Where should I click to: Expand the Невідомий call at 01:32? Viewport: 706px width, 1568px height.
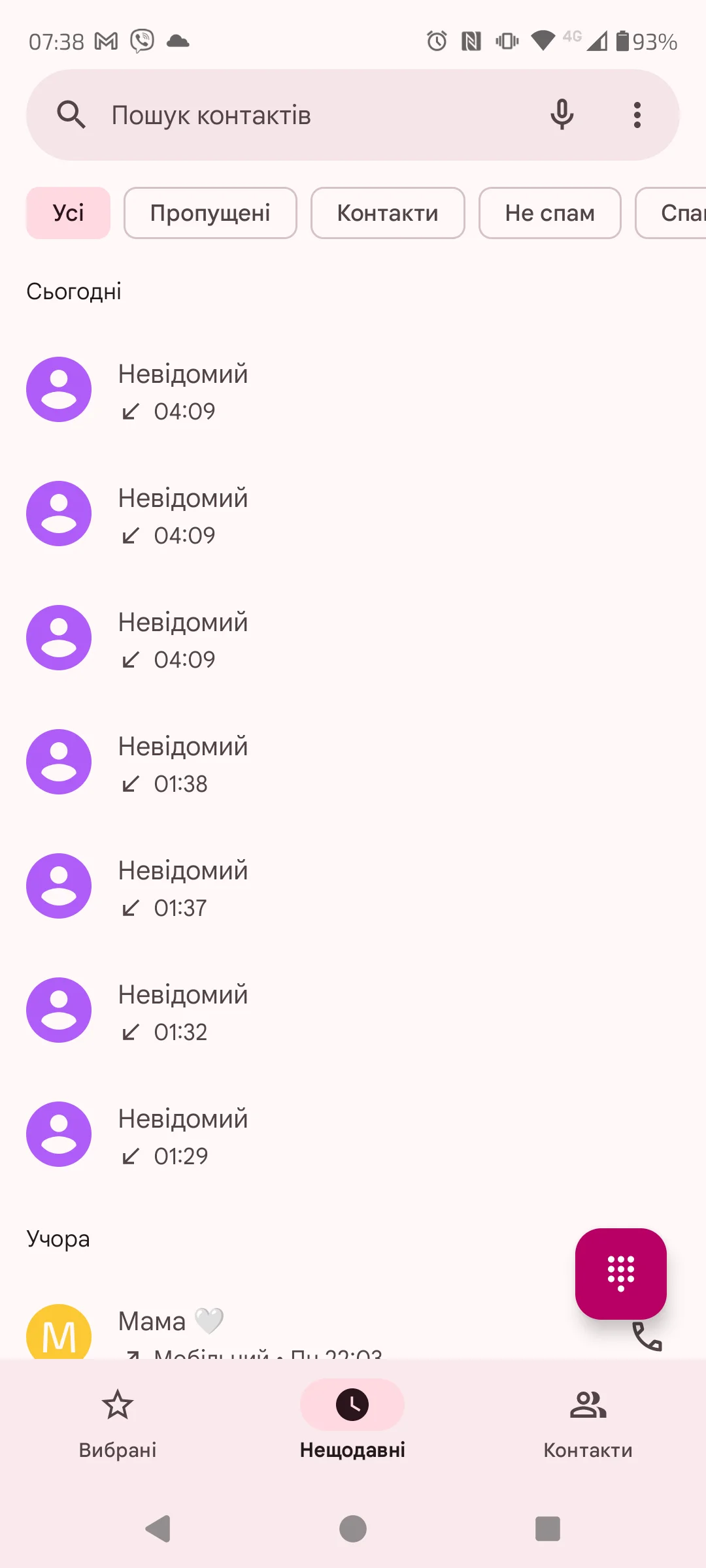click(x=353, y=1010)
